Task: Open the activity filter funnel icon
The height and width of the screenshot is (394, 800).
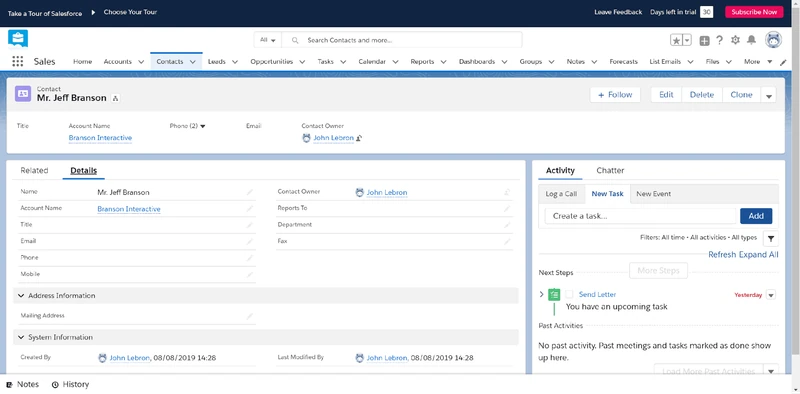Action: click(x=770, y=238)
